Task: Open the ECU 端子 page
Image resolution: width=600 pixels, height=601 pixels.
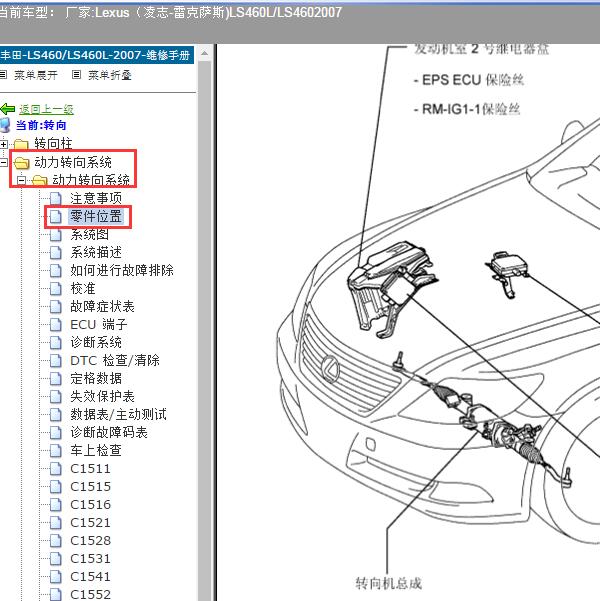Action: click(x=99, y=324)
